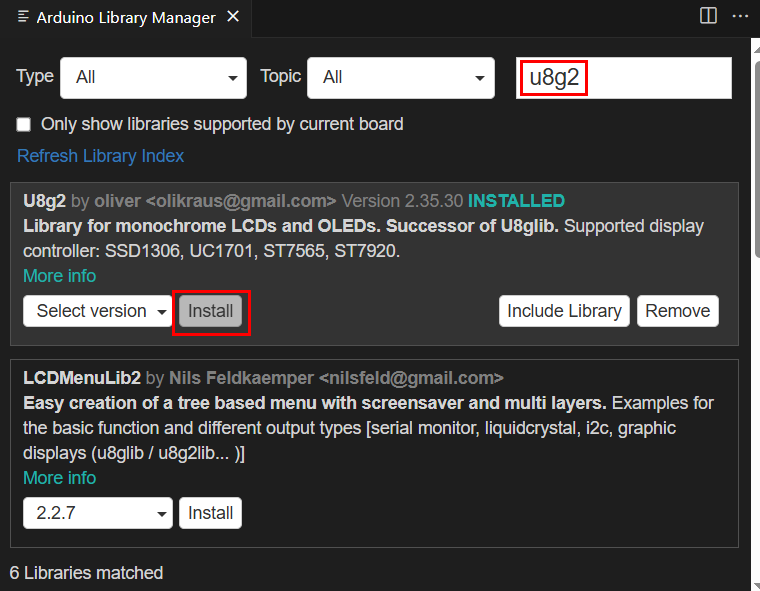Open Select version dropdown for U8g2
Screen dimensions: 760x591
click(98, 312)
